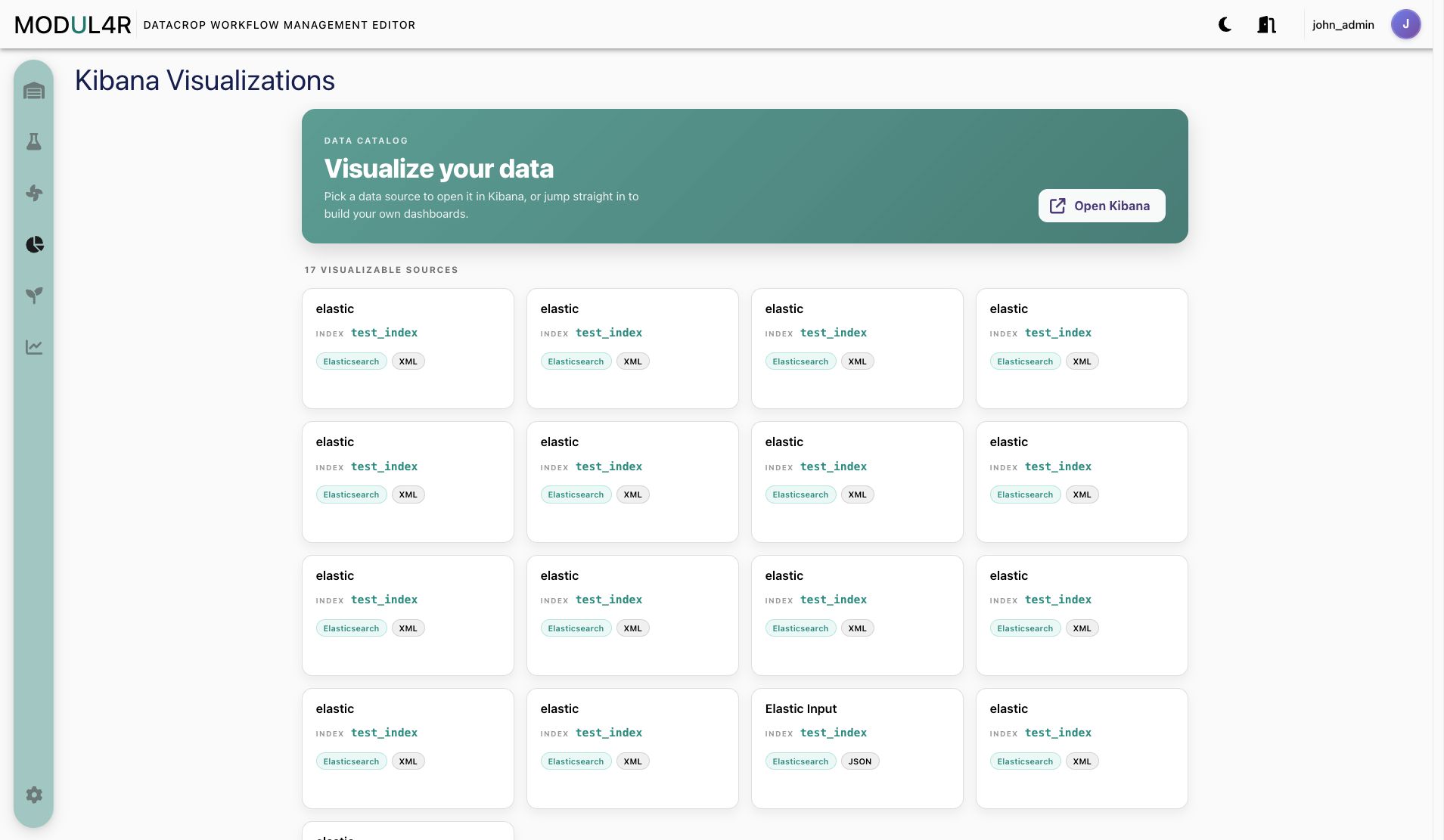Click the MODUL4R logo
The image size is (1444, 840).
73,25
